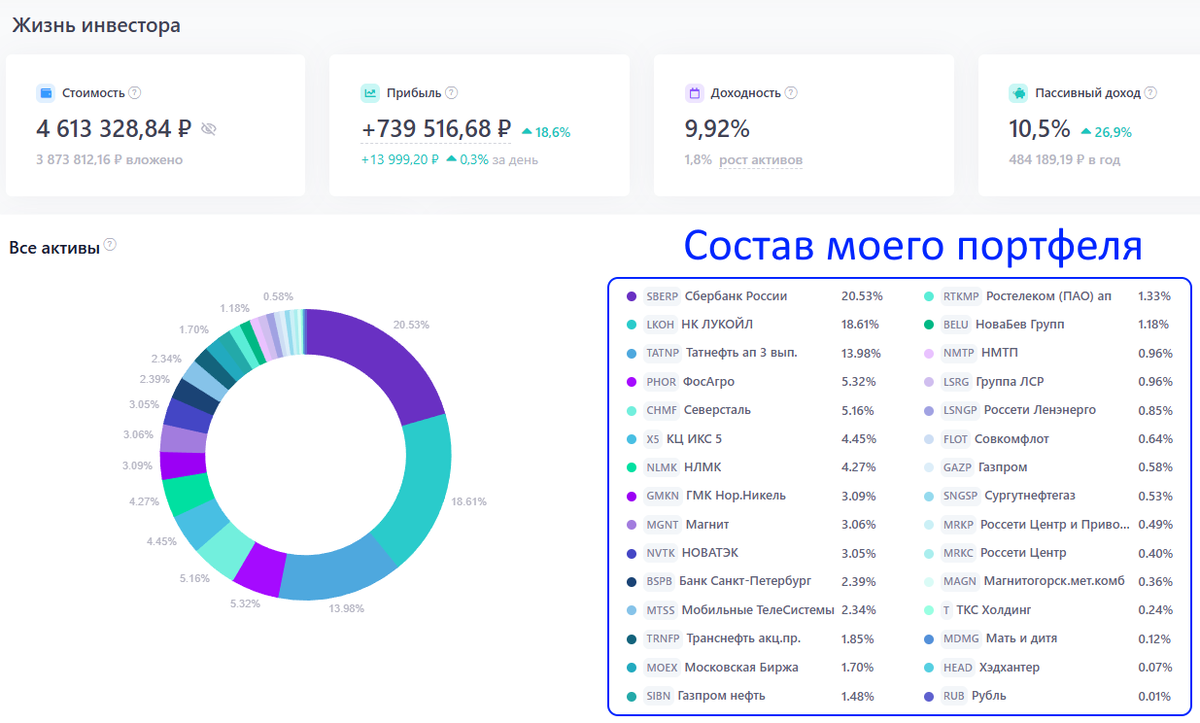Select 'Мать и дитя' in the legend

1021,638
